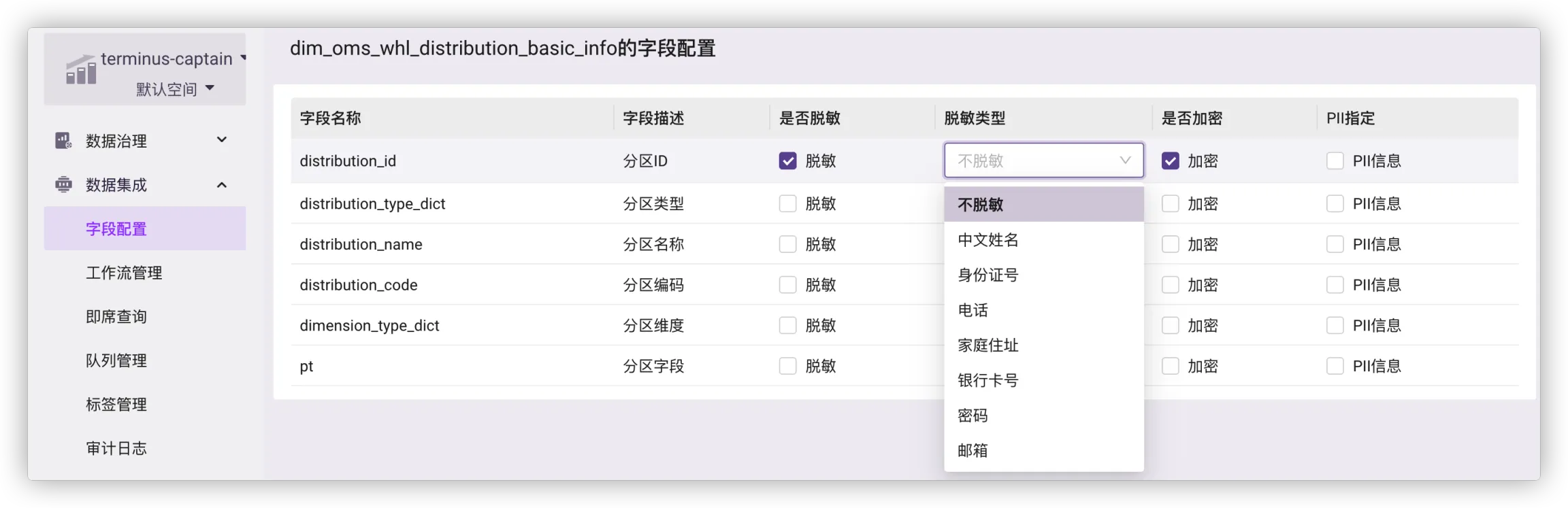
Task: Enable PII信息 checkbox for distribution_id
Action: [x=1335, y=161]
